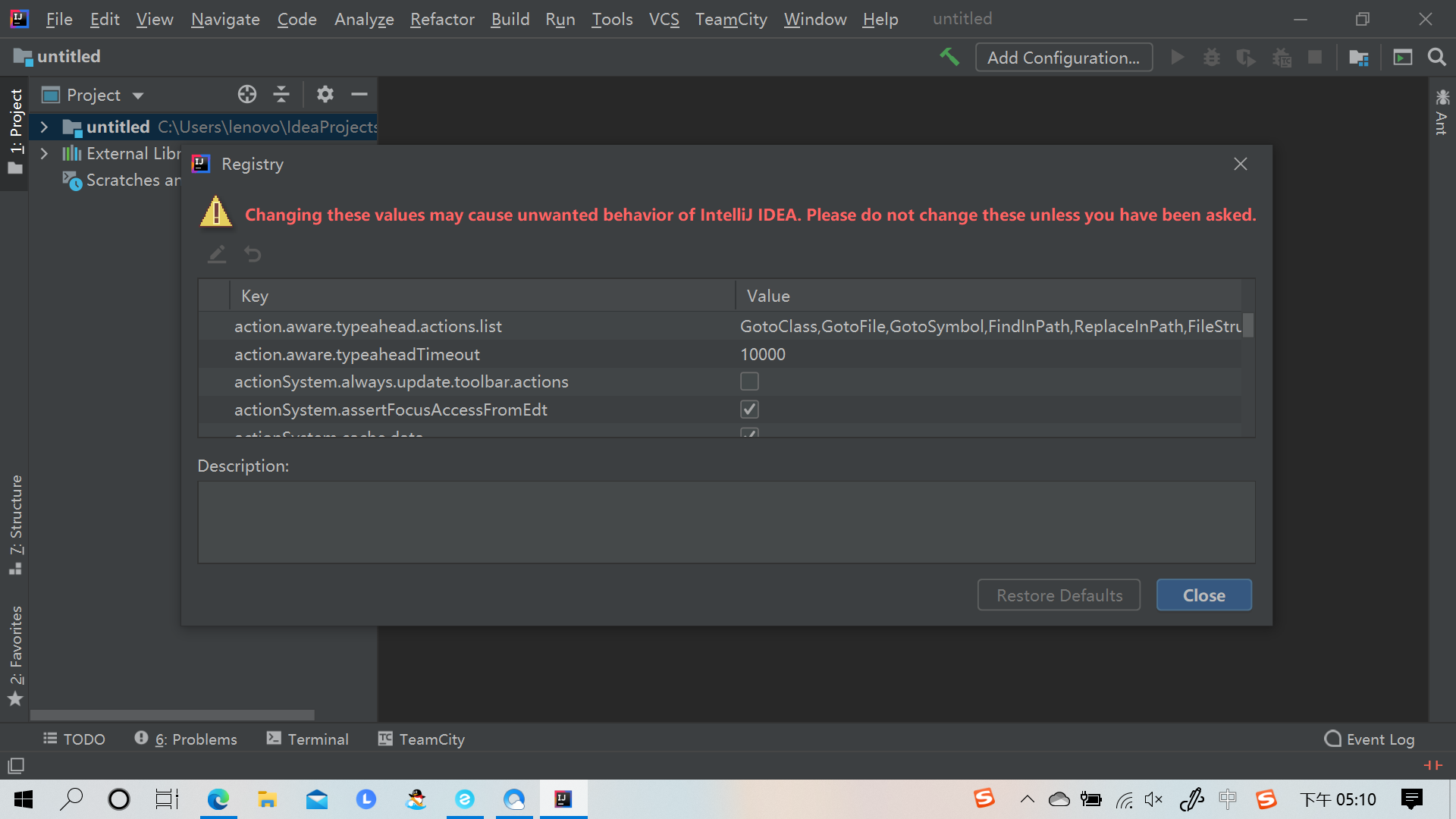The height and width of the screenshot is (819, 1456).
Task: Switch to the Terminal tab
Action: [x=306, y=739]
